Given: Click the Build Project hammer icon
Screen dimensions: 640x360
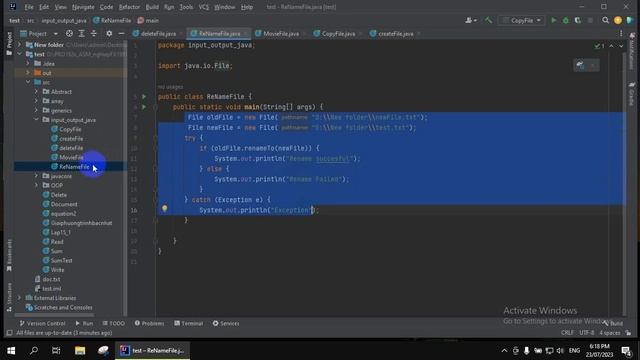Looking at the screenshot, I should click(x=488, y=20).
